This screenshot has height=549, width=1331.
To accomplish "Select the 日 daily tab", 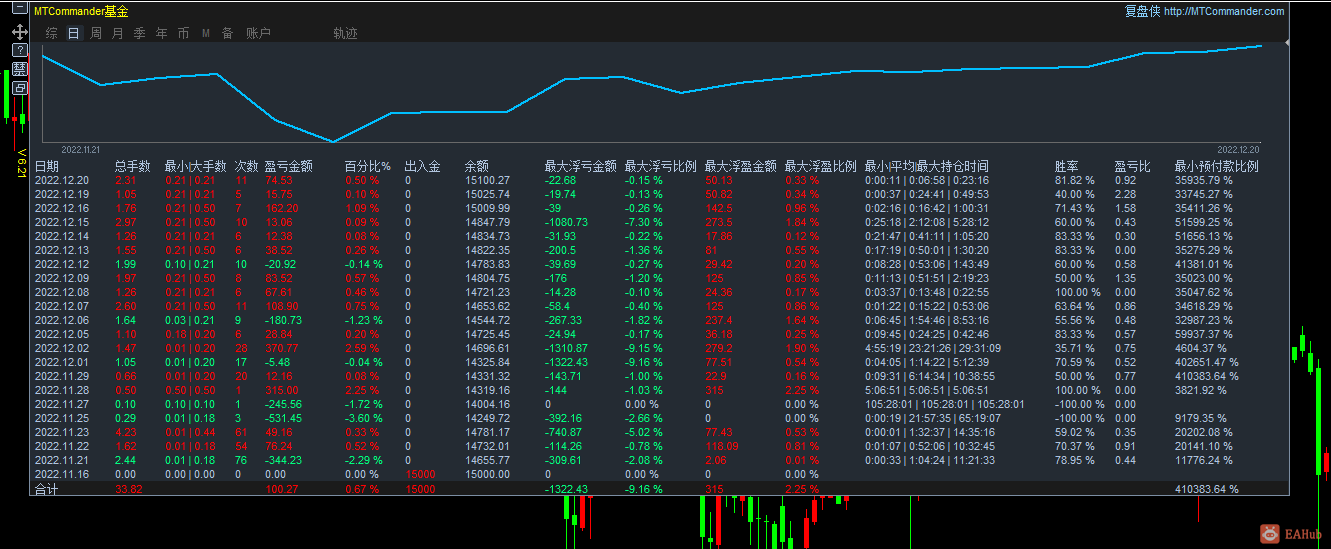I will pos(73,33).
